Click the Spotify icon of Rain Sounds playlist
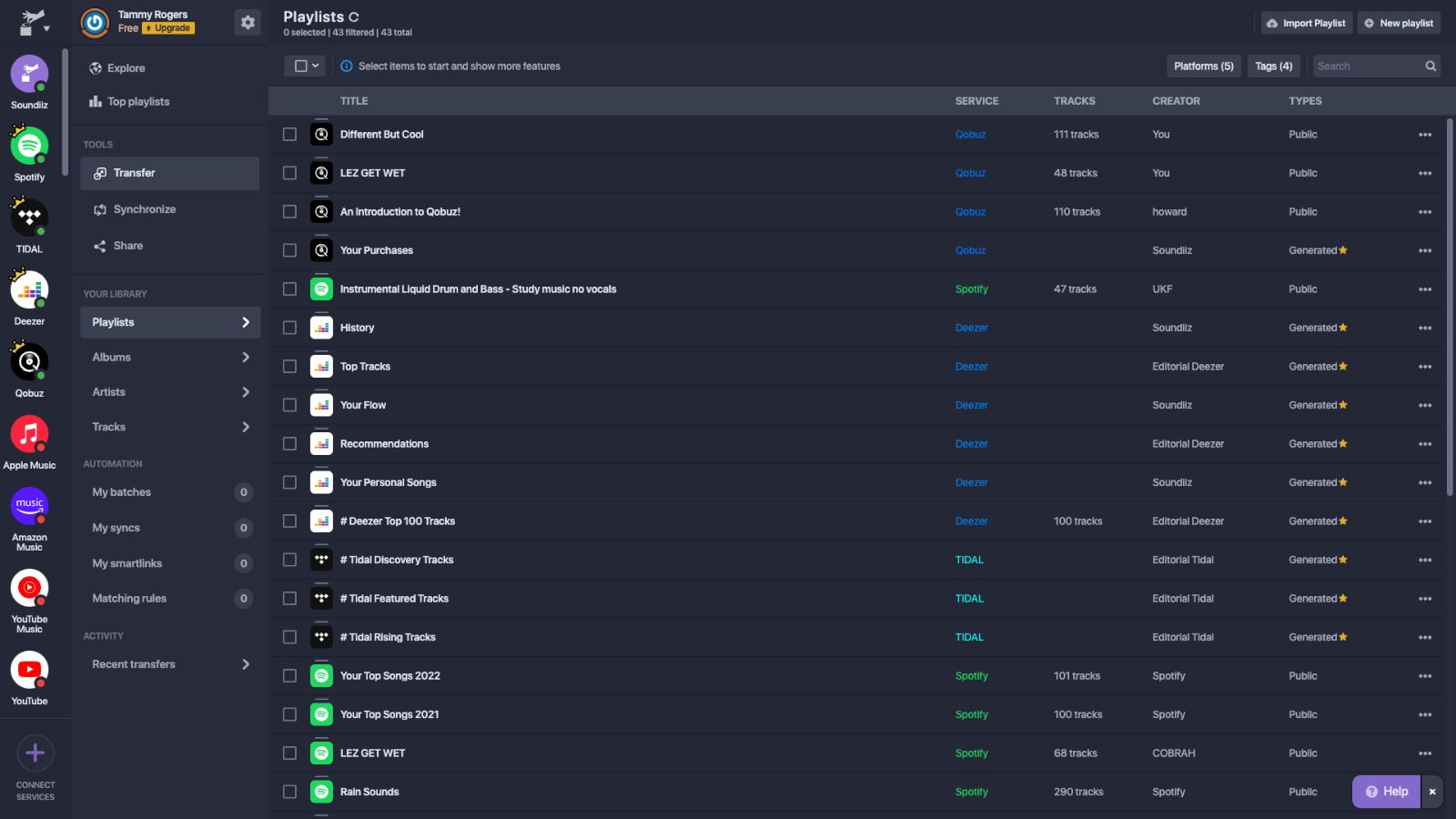This screenshot has width=1456, height=819. [321, 792]
